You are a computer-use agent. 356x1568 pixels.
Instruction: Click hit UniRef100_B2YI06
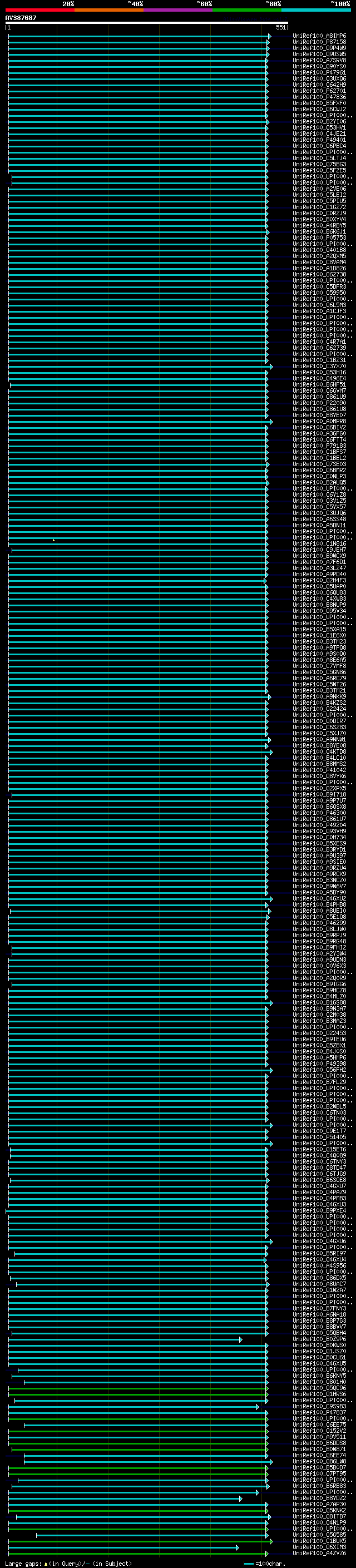319,121
